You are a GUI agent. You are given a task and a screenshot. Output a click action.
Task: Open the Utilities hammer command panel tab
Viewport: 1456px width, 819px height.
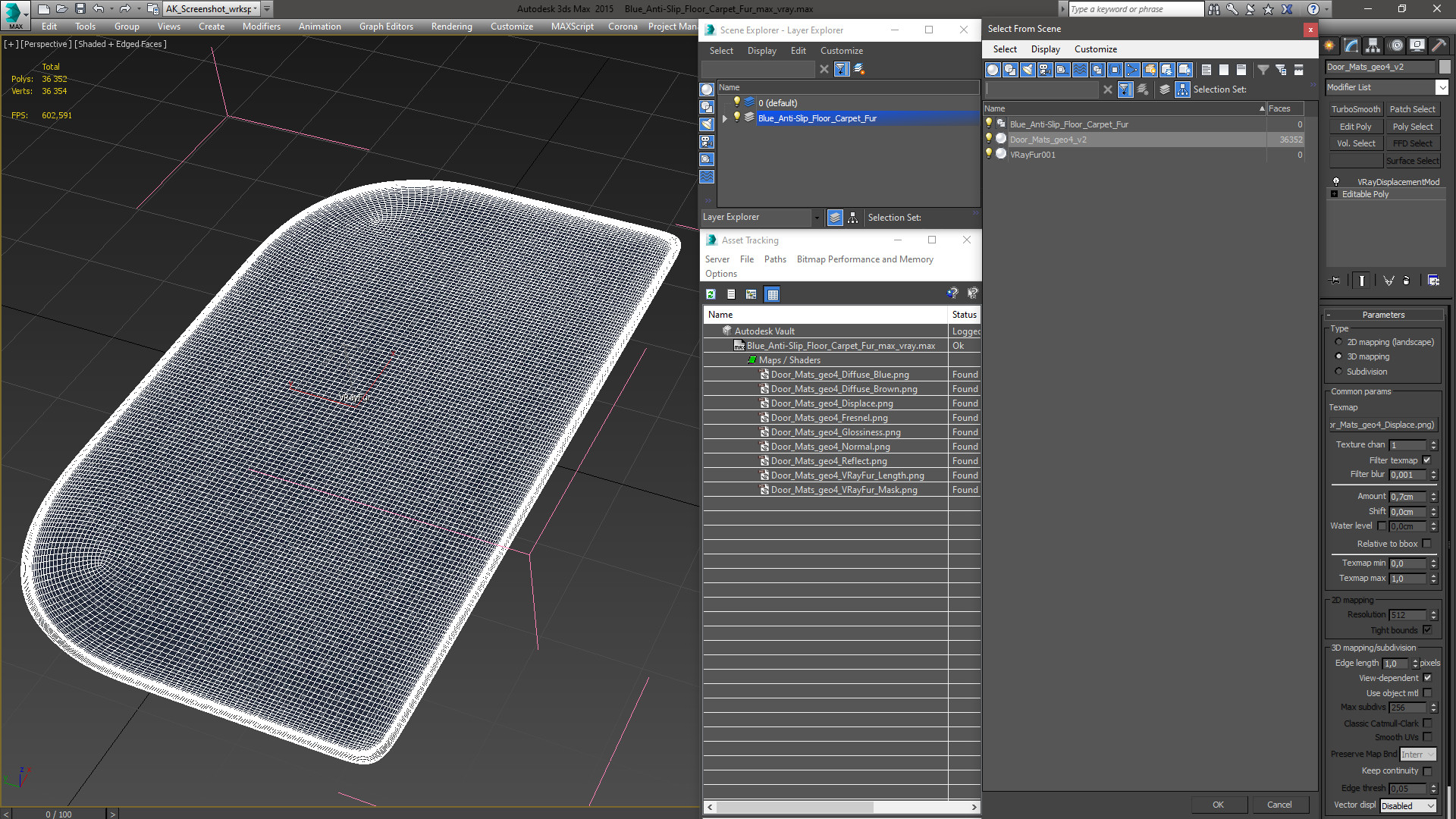coord(1439,45)
